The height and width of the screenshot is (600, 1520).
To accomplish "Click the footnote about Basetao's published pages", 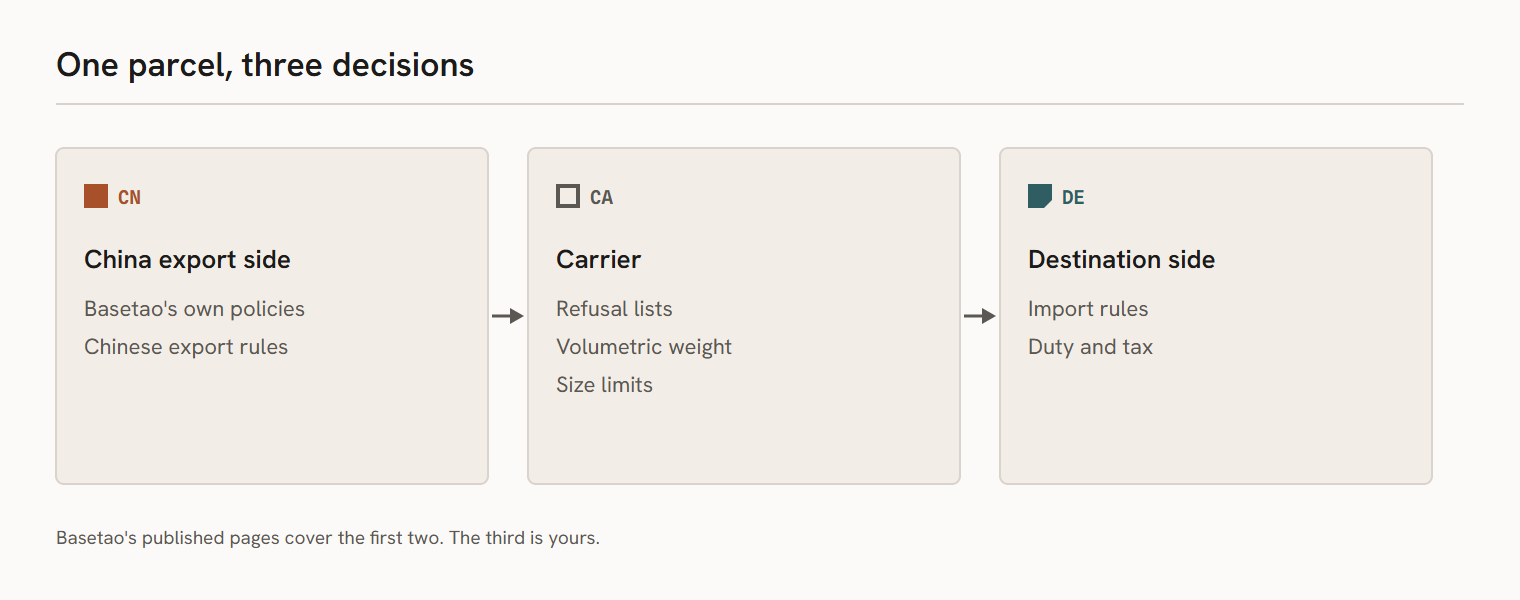I will [x=328, y=538].
